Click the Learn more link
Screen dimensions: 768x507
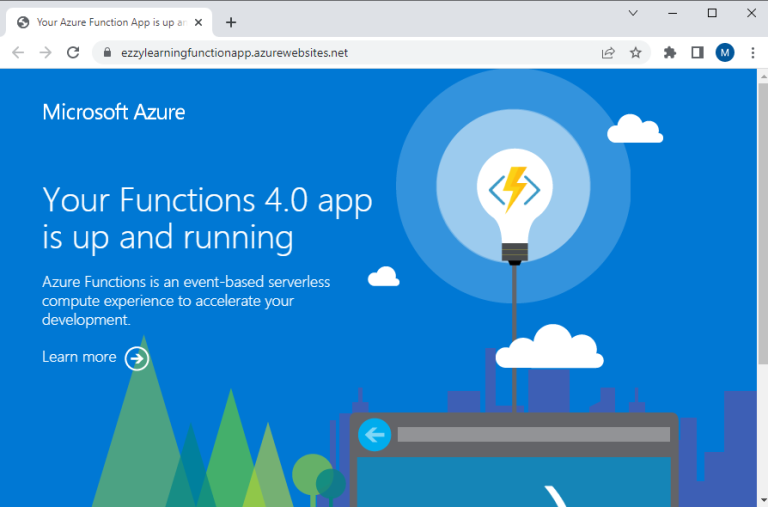click(x=79, y=357)
